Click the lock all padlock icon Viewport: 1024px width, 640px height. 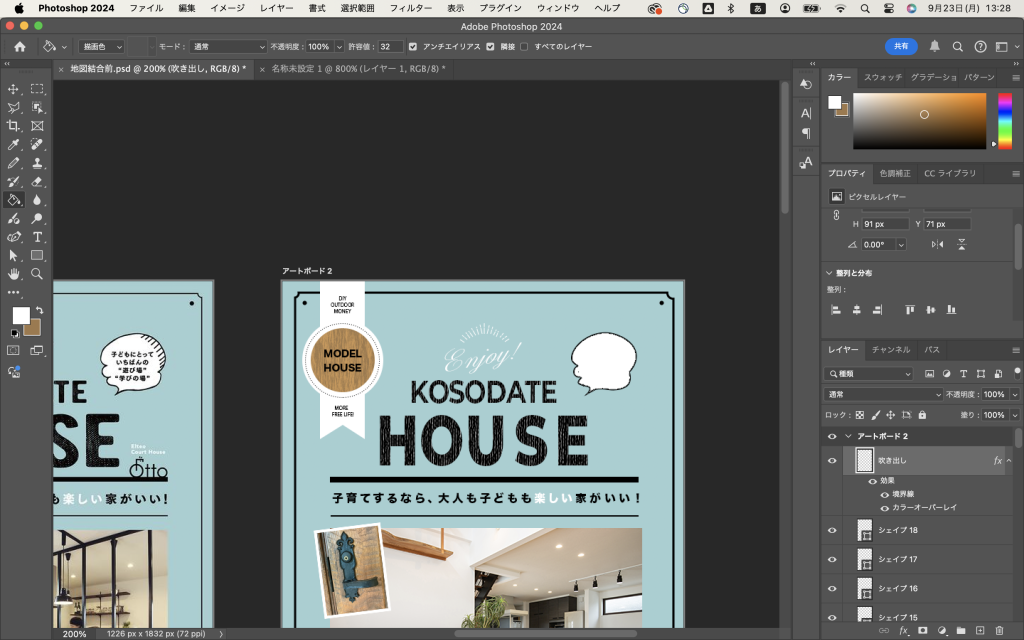coord(922,415)
